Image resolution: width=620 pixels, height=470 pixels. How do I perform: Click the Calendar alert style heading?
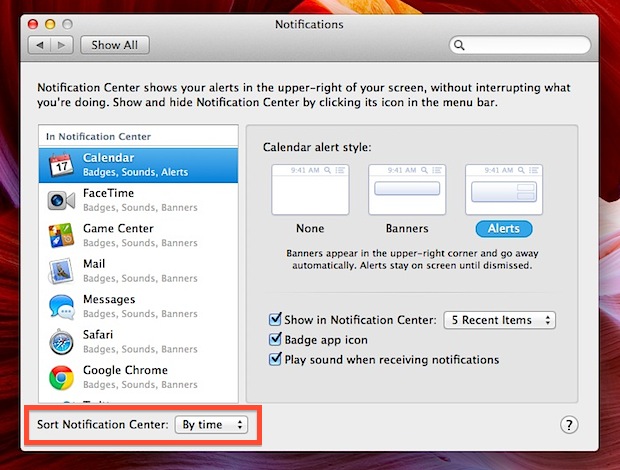317,147
